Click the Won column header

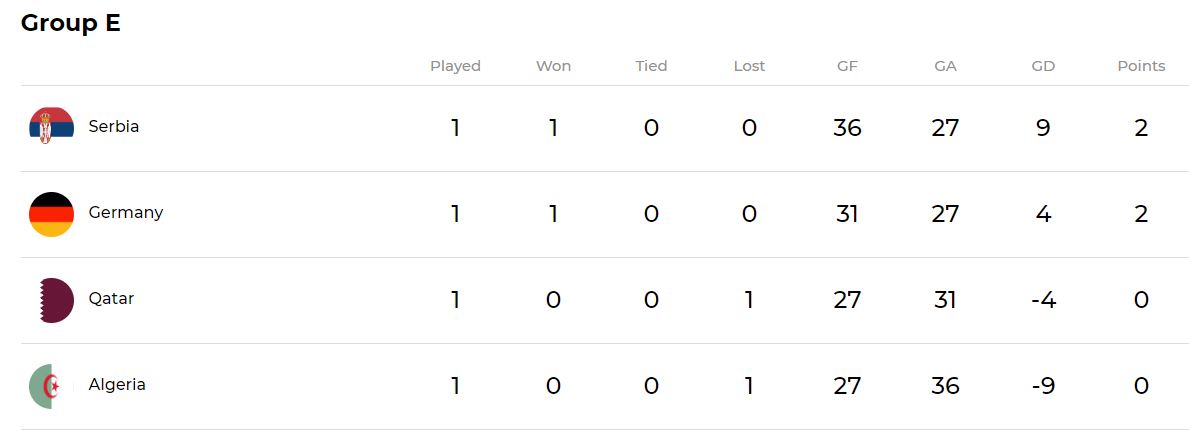click(x=553, y=66)
